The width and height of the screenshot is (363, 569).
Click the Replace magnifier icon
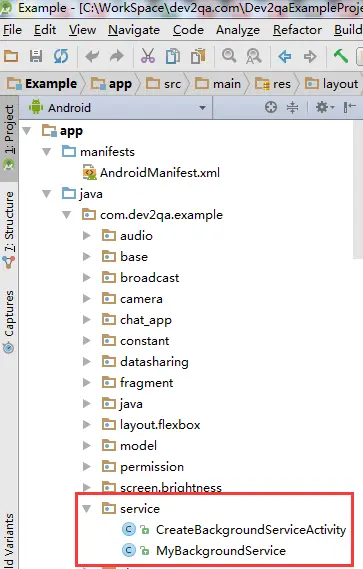(254, 56)
